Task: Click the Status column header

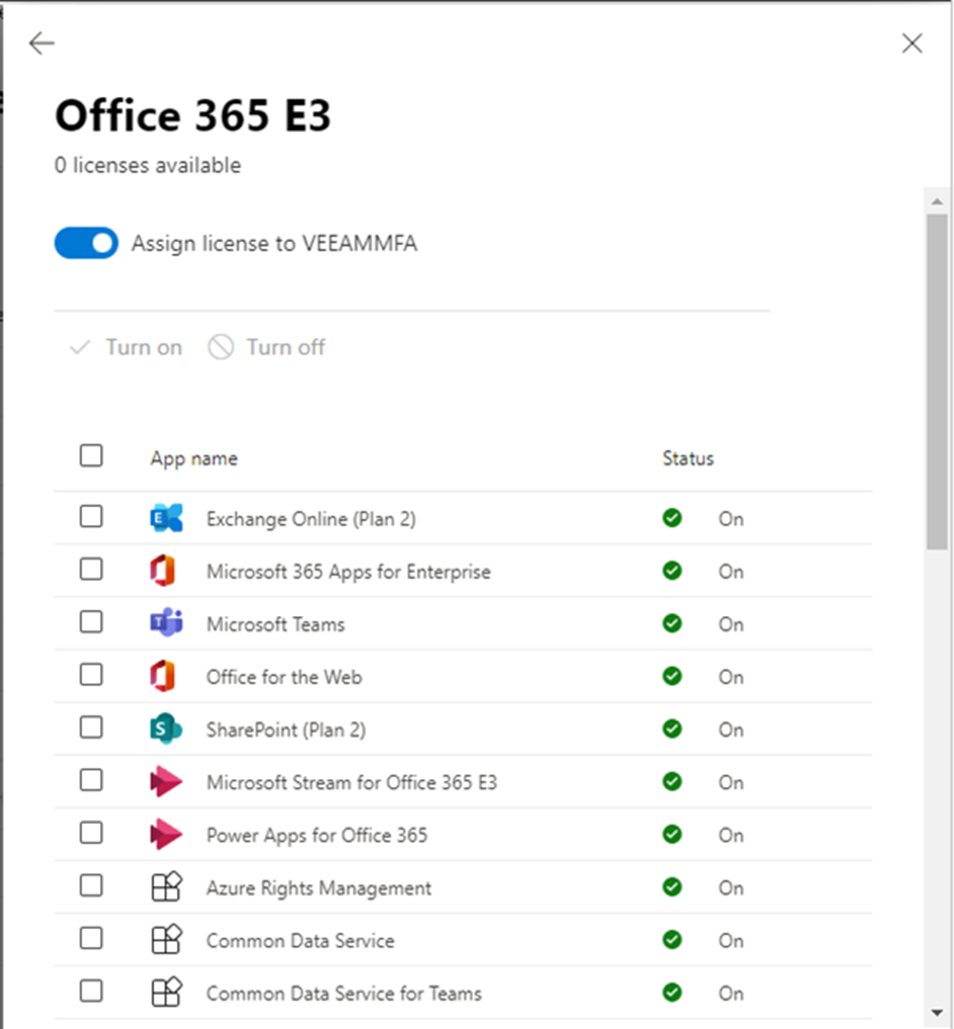Action: pyautogui.click(x=688, y=458)
